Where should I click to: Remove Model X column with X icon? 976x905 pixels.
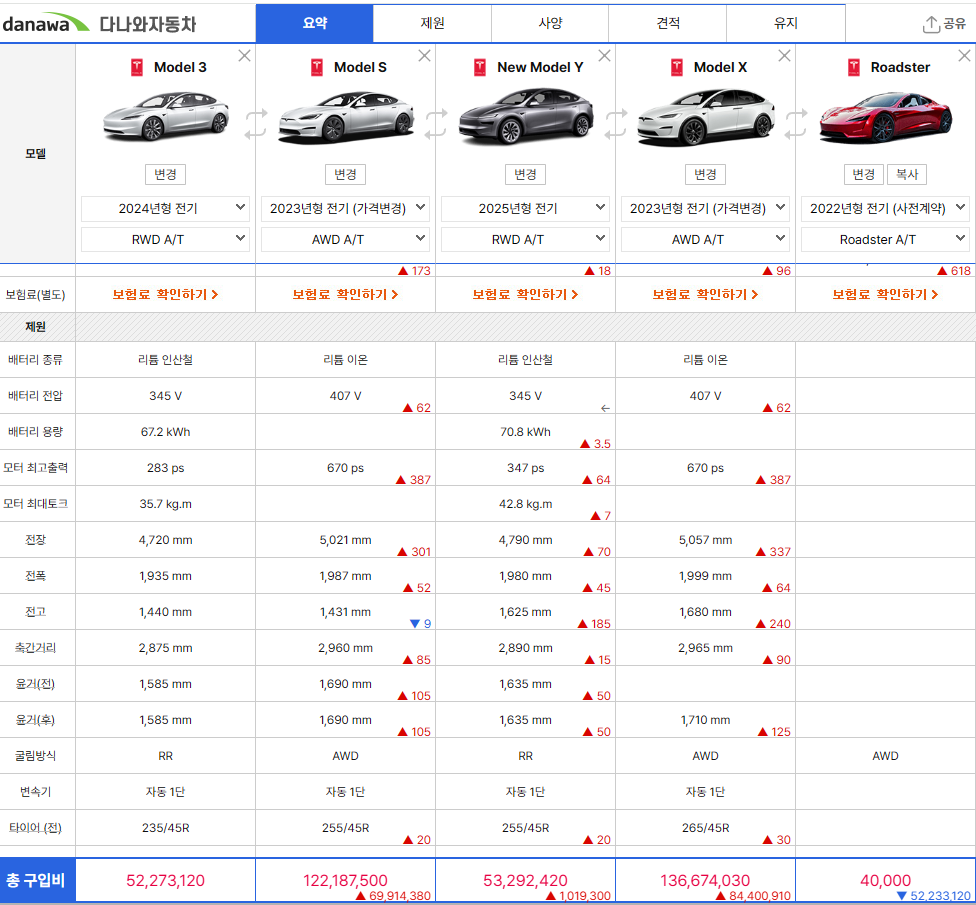(x=784, y=56)
